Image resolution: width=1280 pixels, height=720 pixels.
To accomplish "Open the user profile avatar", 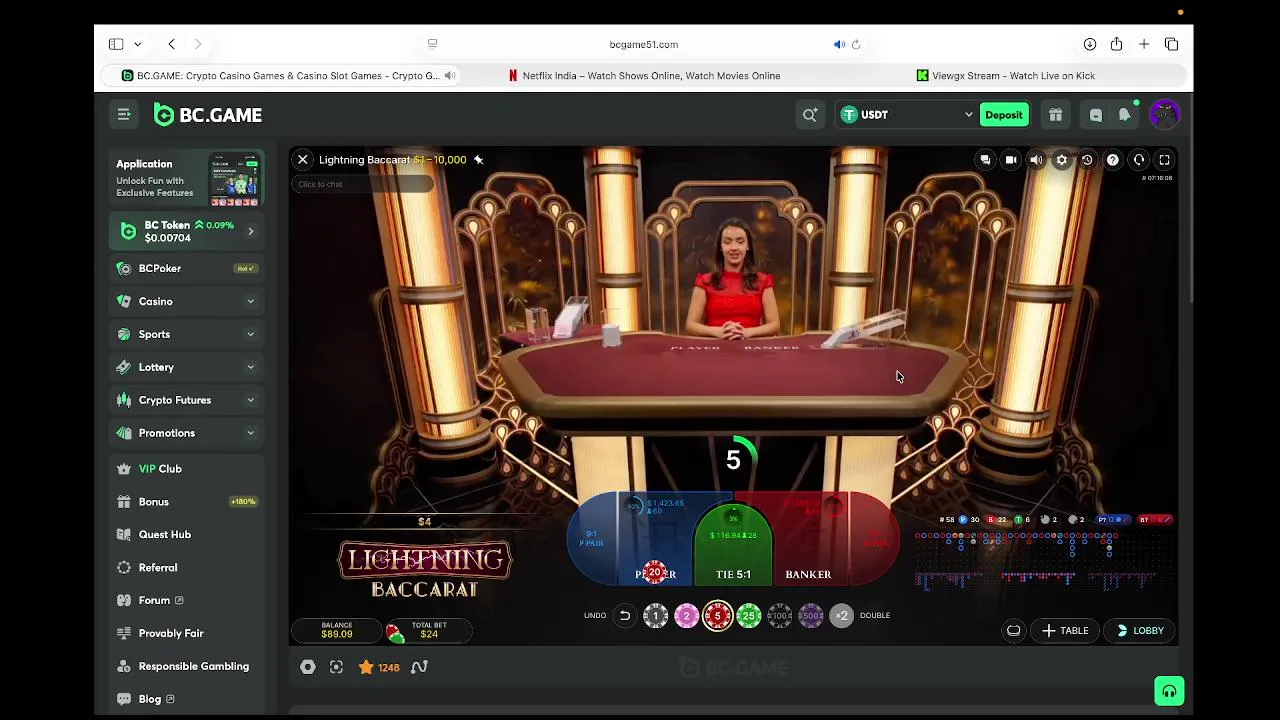I will (x=1164, y=115).
